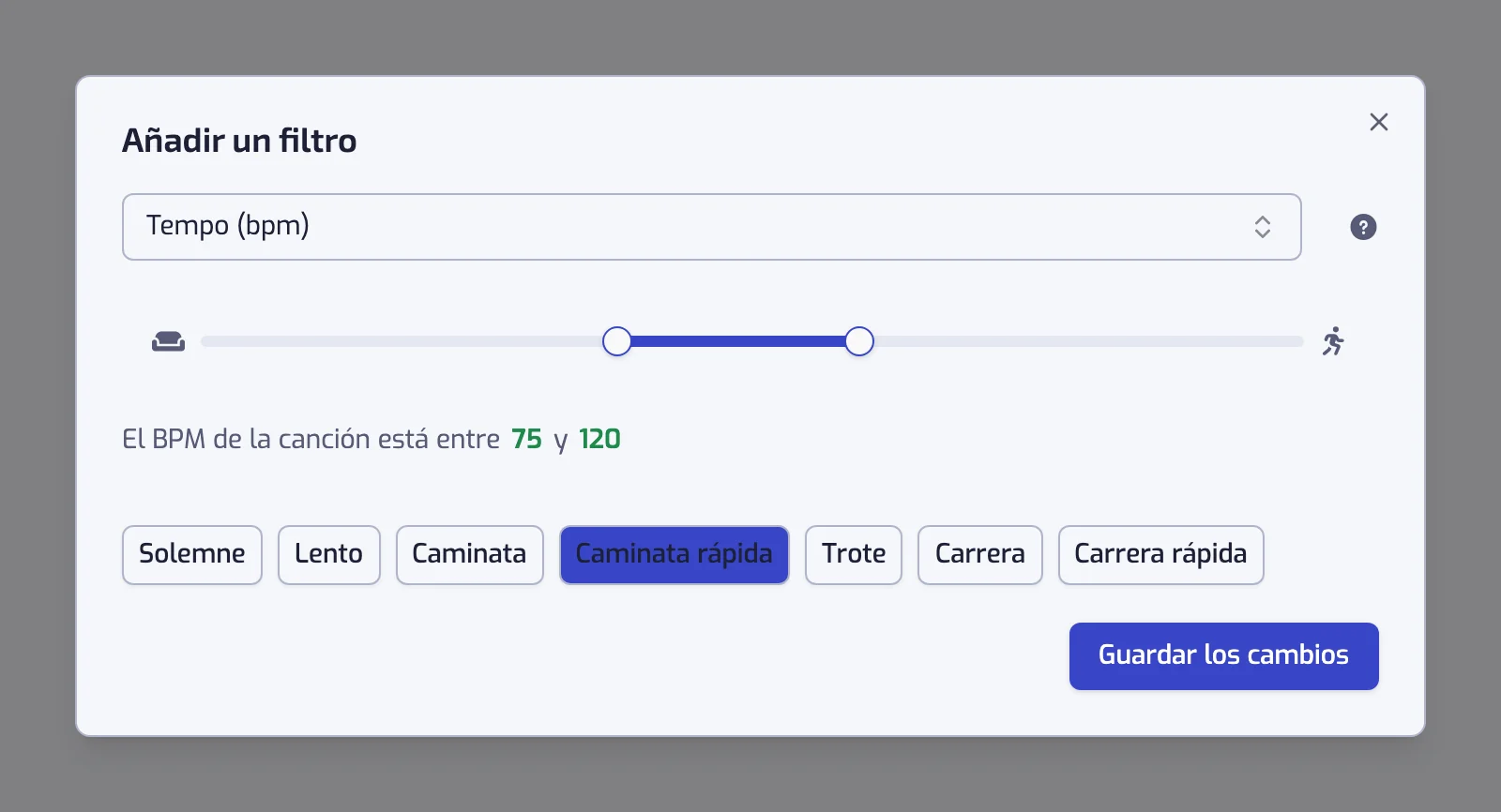Click the green 75 minimum BPM value
Image resolution: width=1501 pixels, height=812 pixels.
coord(526,439)
